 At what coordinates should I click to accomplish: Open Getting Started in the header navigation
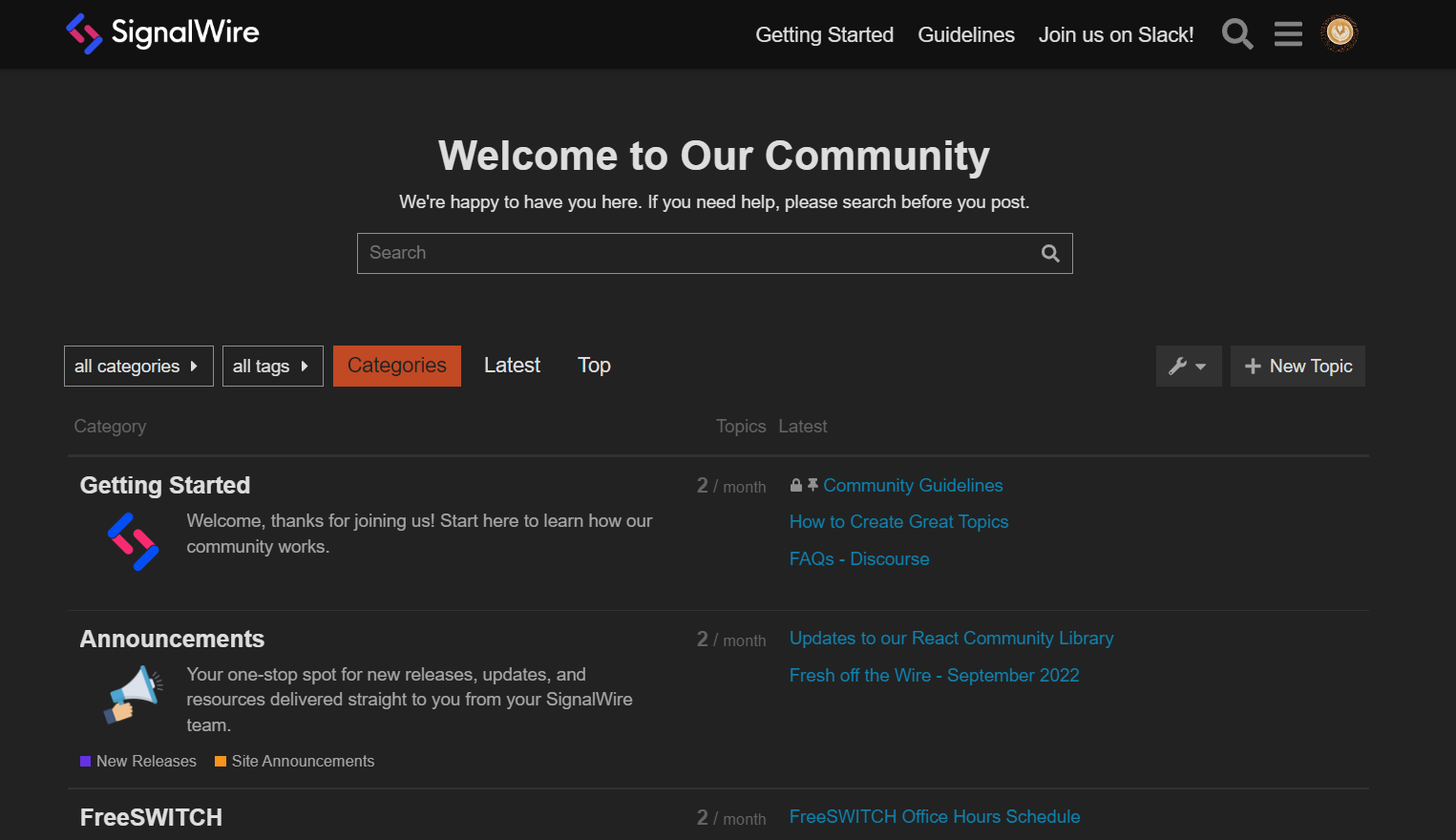coord(825,35)
